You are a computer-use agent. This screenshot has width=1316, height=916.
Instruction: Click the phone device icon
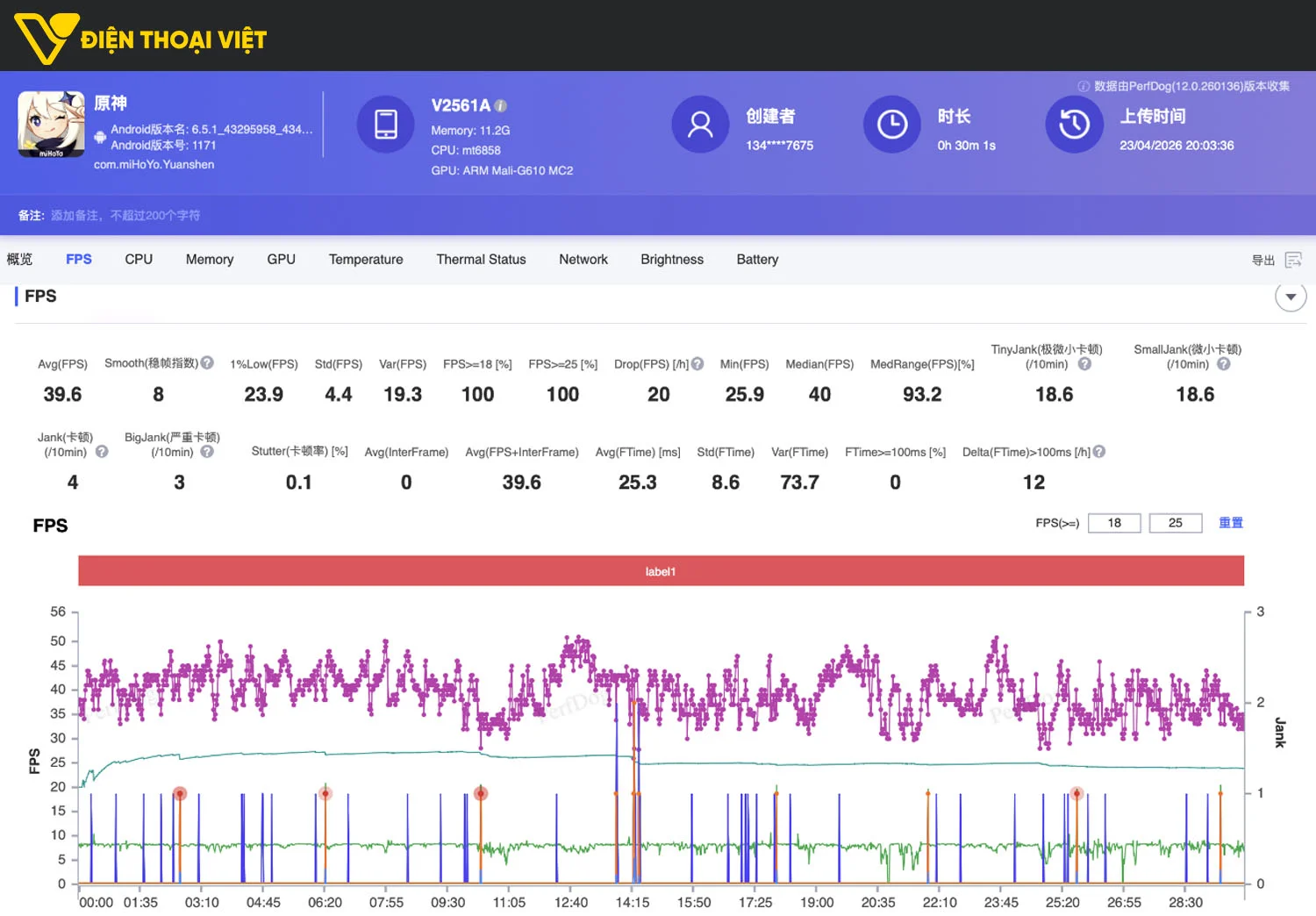(385, 124)
